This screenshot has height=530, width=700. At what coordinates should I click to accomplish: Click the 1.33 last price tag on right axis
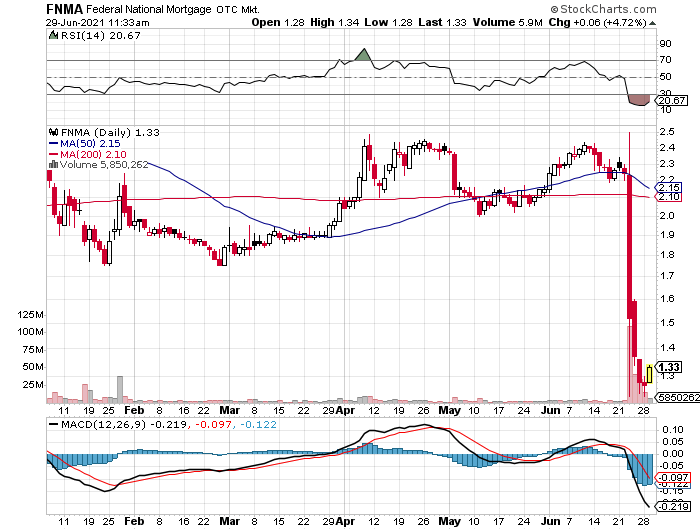[x=668, y=367]
